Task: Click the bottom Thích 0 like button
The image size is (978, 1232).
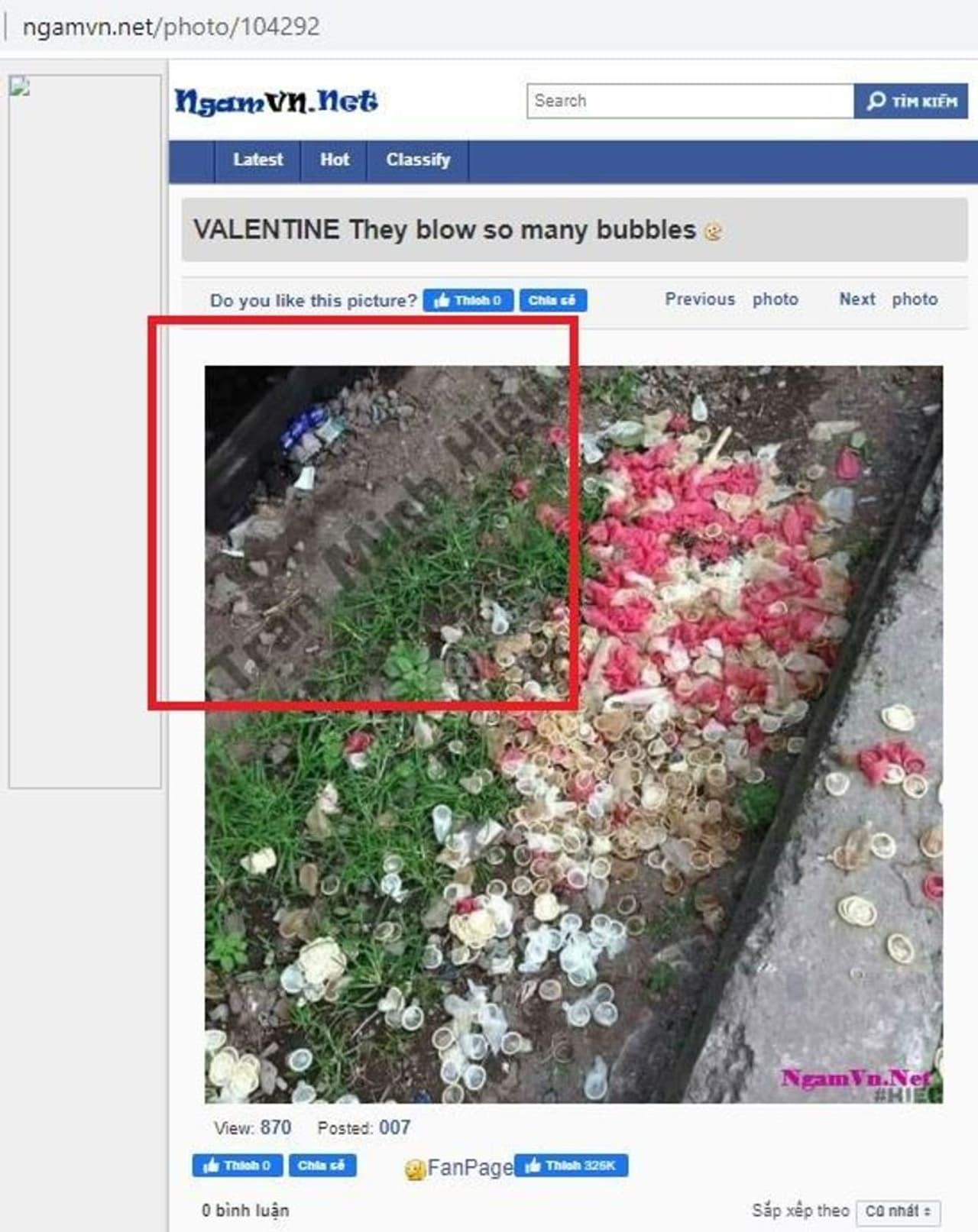Action: 238,1166
